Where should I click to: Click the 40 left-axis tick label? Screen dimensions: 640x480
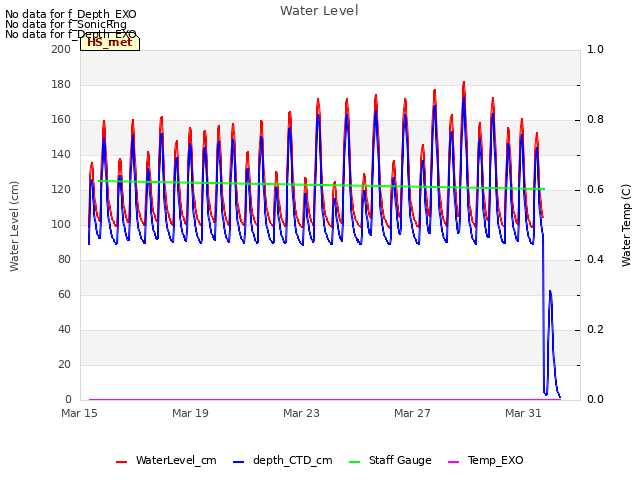tap(64, 329)
